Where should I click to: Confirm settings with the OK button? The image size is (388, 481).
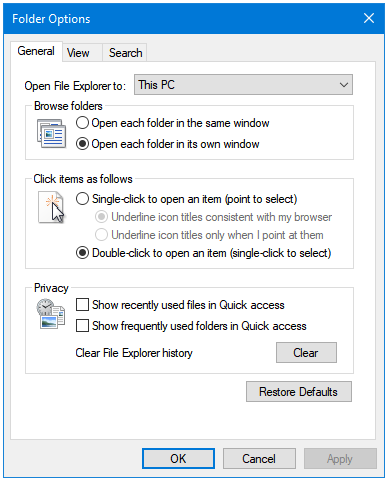point(178,459)
